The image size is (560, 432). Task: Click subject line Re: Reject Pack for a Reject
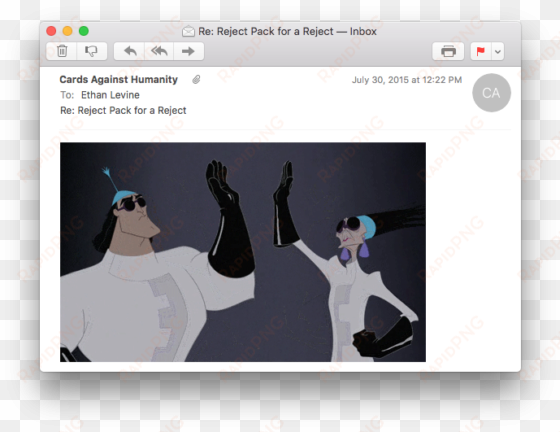click(123, 111)
